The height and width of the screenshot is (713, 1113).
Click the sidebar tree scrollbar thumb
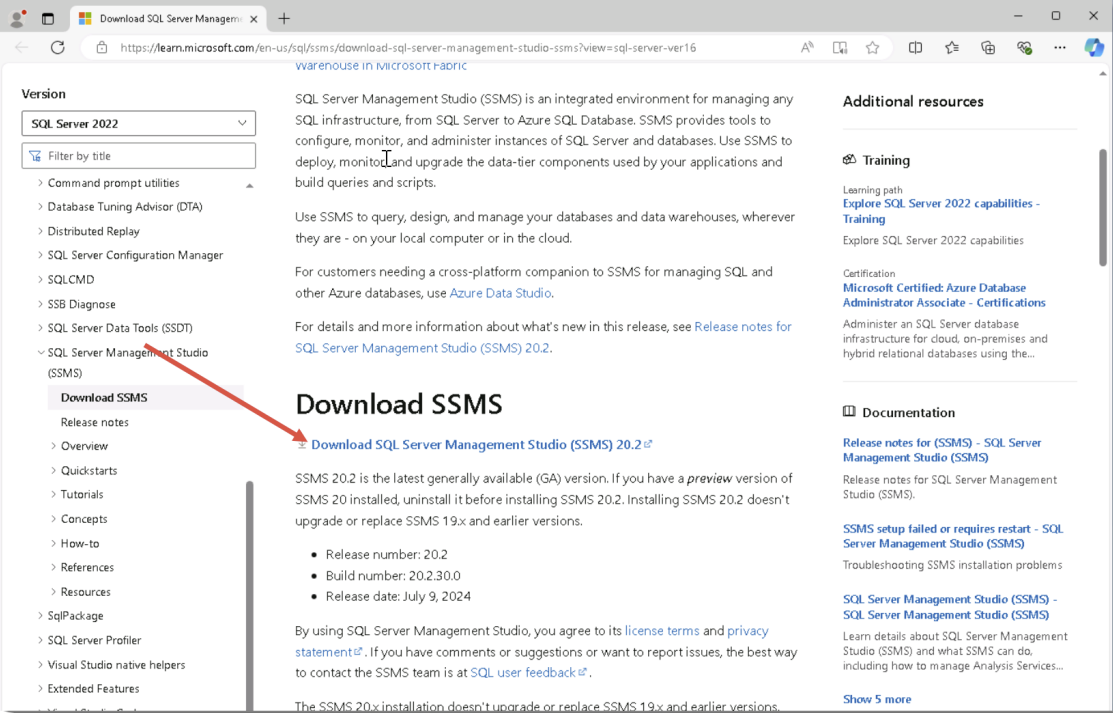point(249,595)
